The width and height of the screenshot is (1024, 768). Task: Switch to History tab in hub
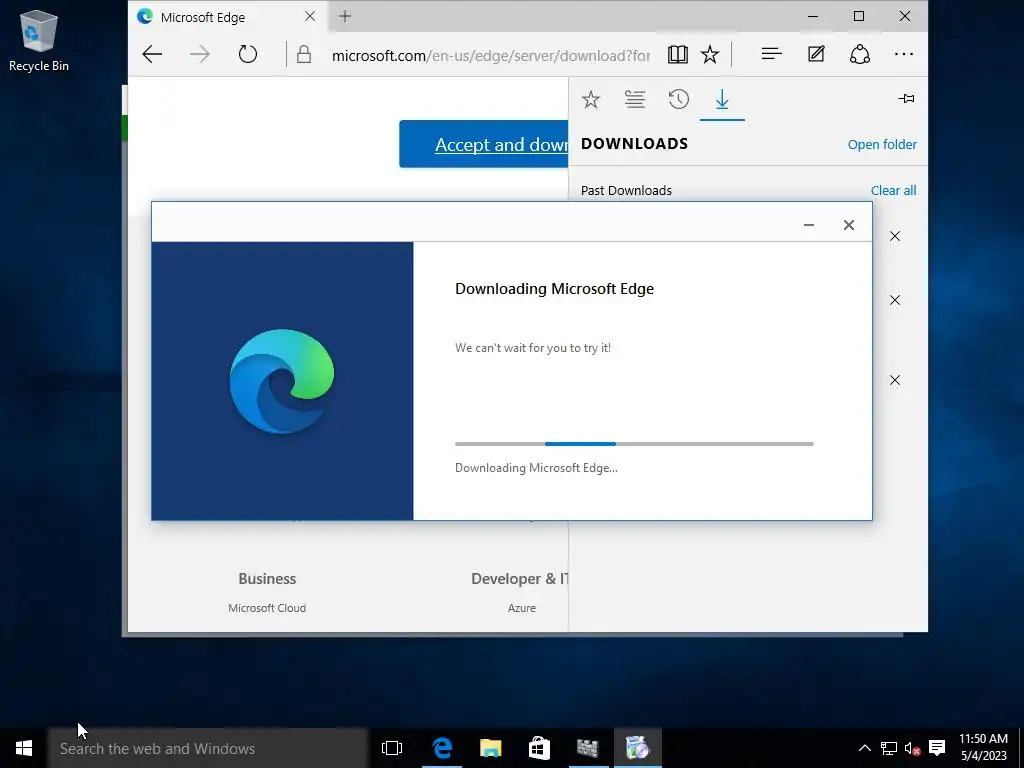[x=679, y=99]
